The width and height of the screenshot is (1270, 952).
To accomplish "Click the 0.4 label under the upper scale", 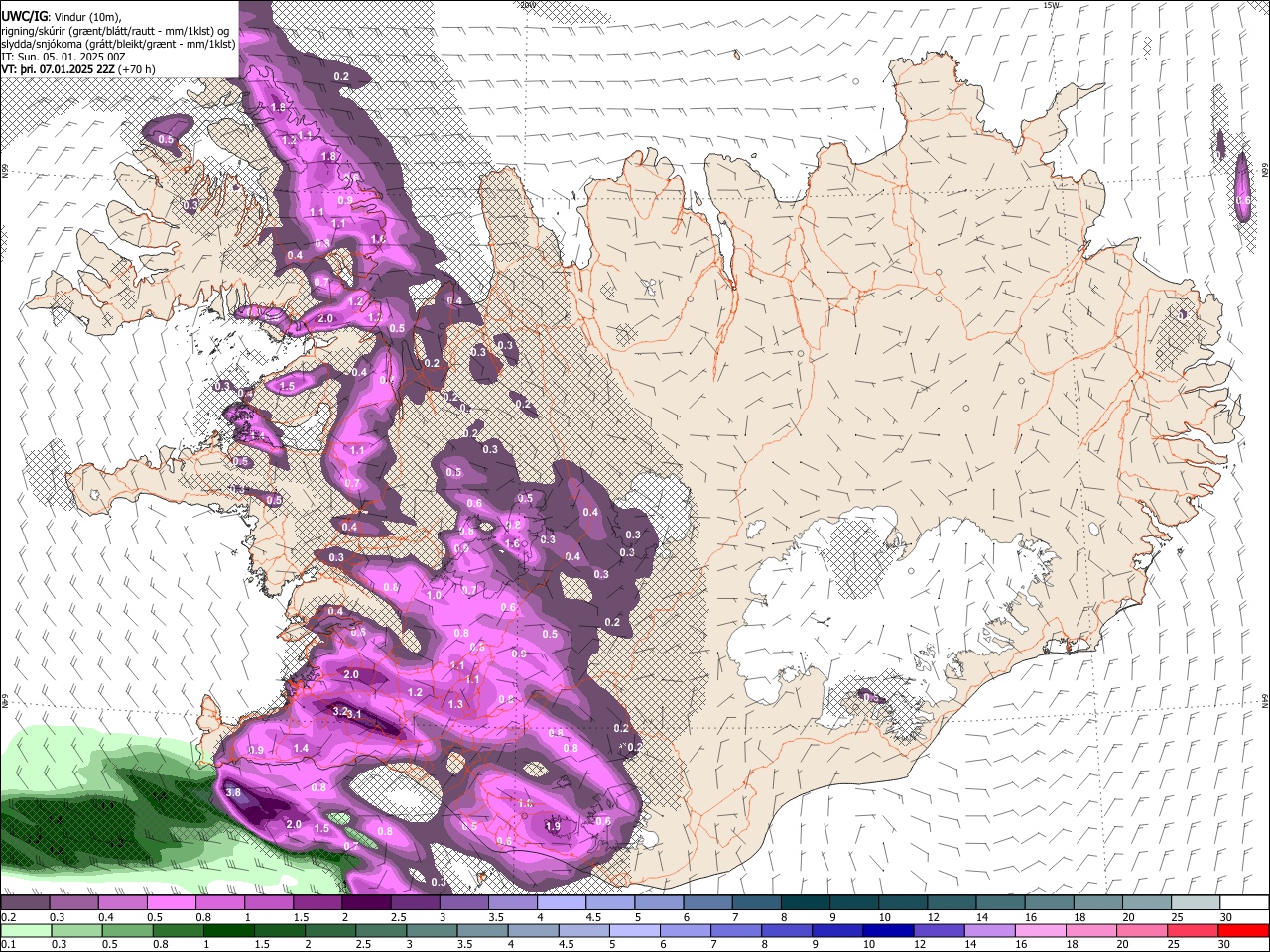I will click(x=103, y=917).
